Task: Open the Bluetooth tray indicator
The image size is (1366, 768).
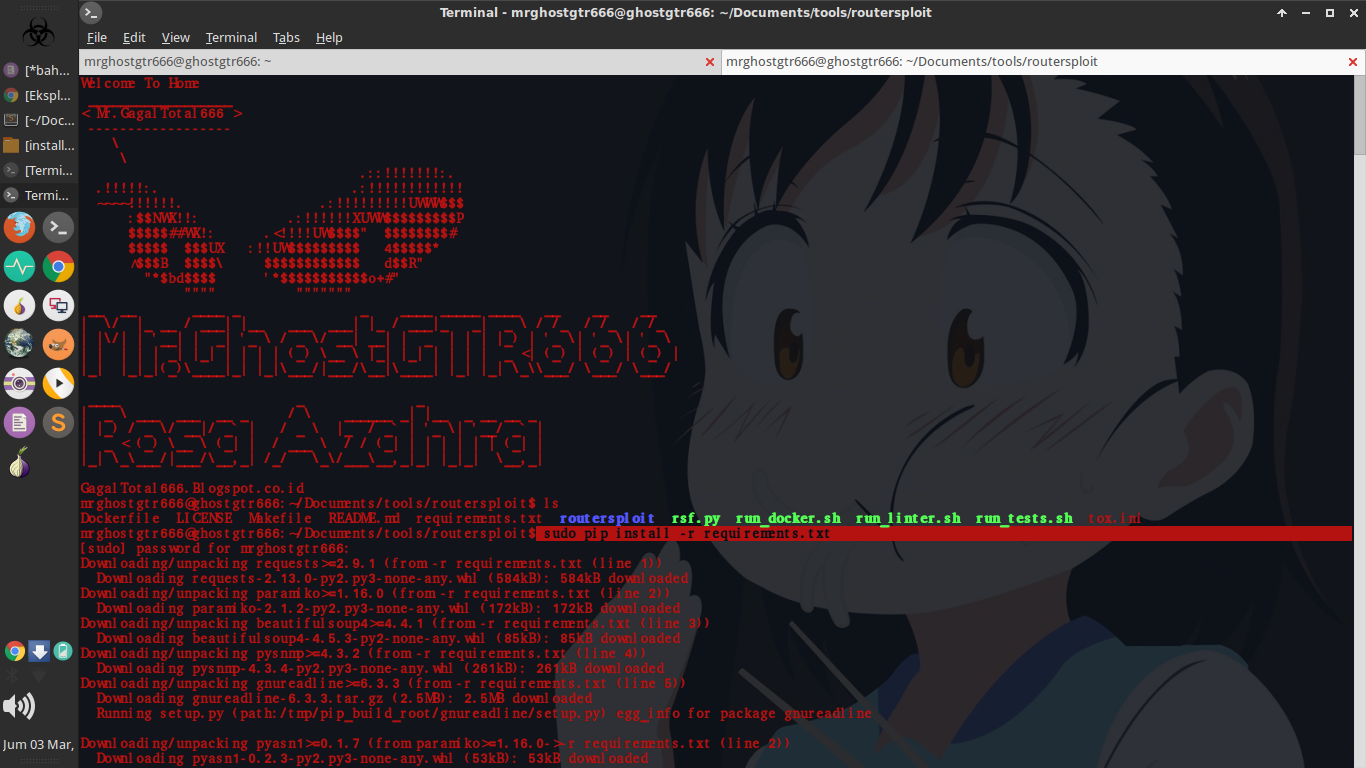Action: (x=14, y=676)
